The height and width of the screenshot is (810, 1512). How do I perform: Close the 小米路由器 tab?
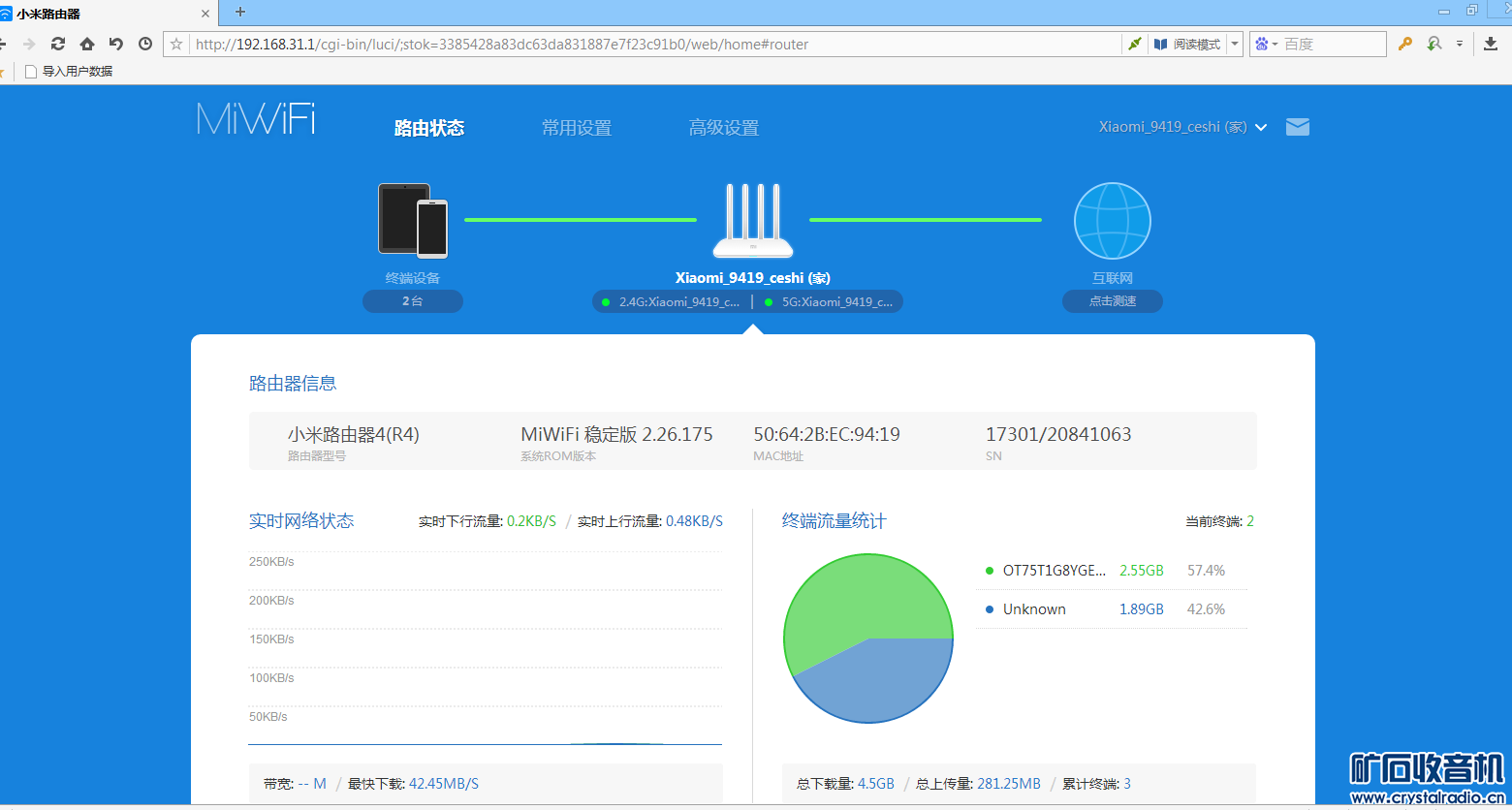(x=205, y=14)
